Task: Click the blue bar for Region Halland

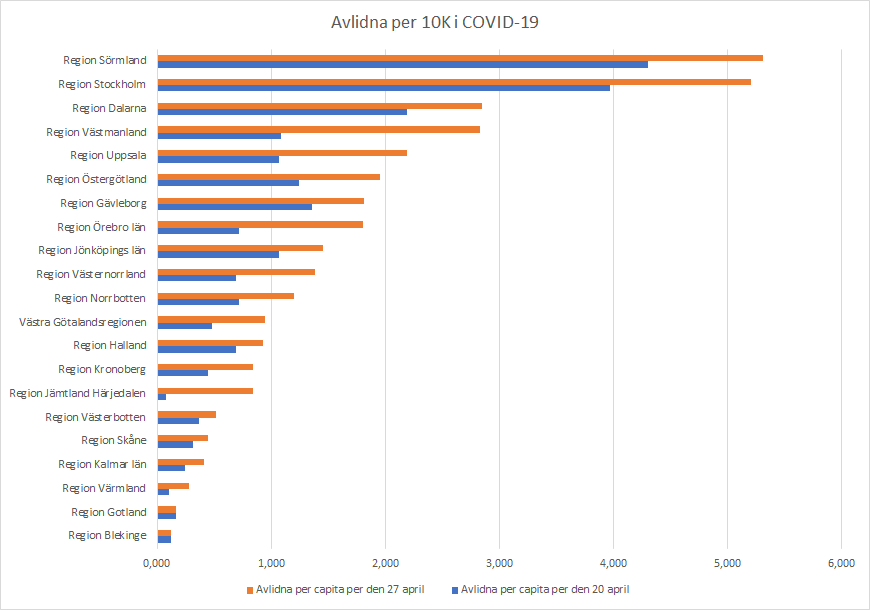Action: coord(196,349)
